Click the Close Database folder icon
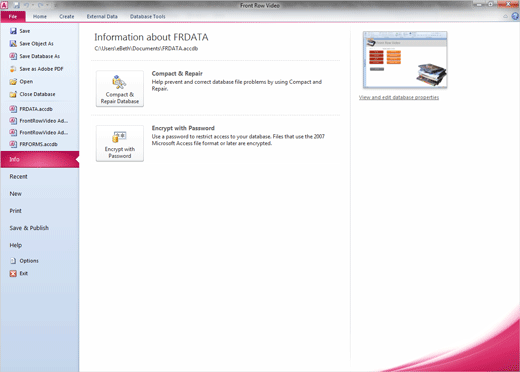The width and height of the screenshot is (520, 372). click(13, 94)
